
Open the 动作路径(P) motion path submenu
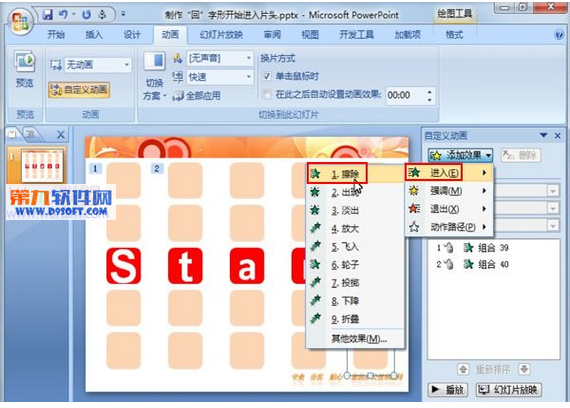[449, 227]
